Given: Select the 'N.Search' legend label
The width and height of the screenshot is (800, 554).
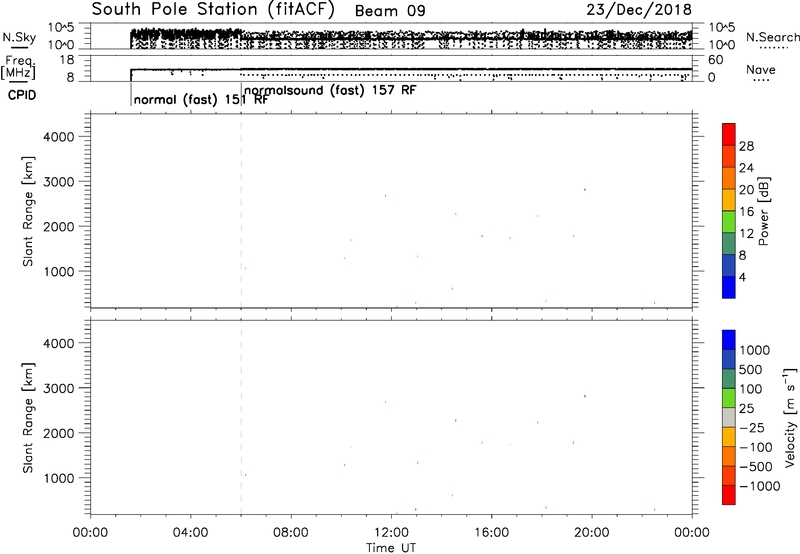Looking at the screenshot, I should 773,37.
